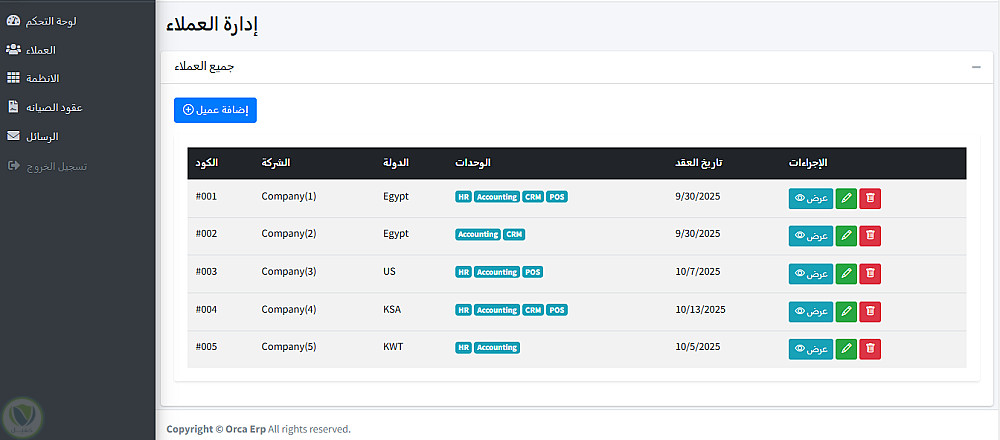The width and height of the screenshot is (1000, 440).
Task: Open the العملاء customers menu item
Action: pos(40,49)
